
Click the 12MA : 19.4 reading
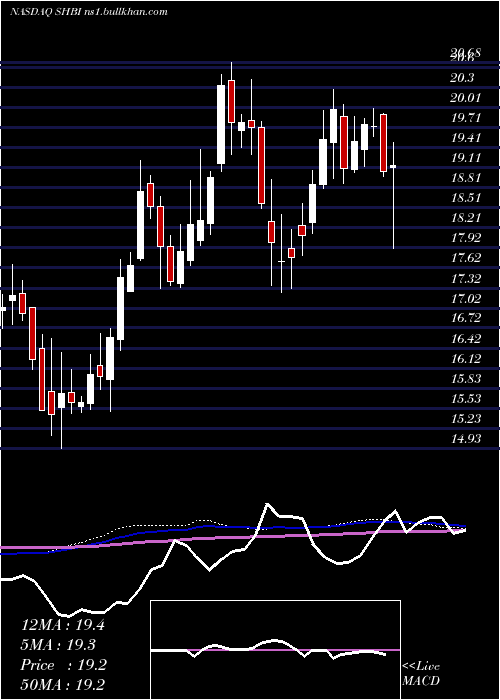tap(63, 625)
